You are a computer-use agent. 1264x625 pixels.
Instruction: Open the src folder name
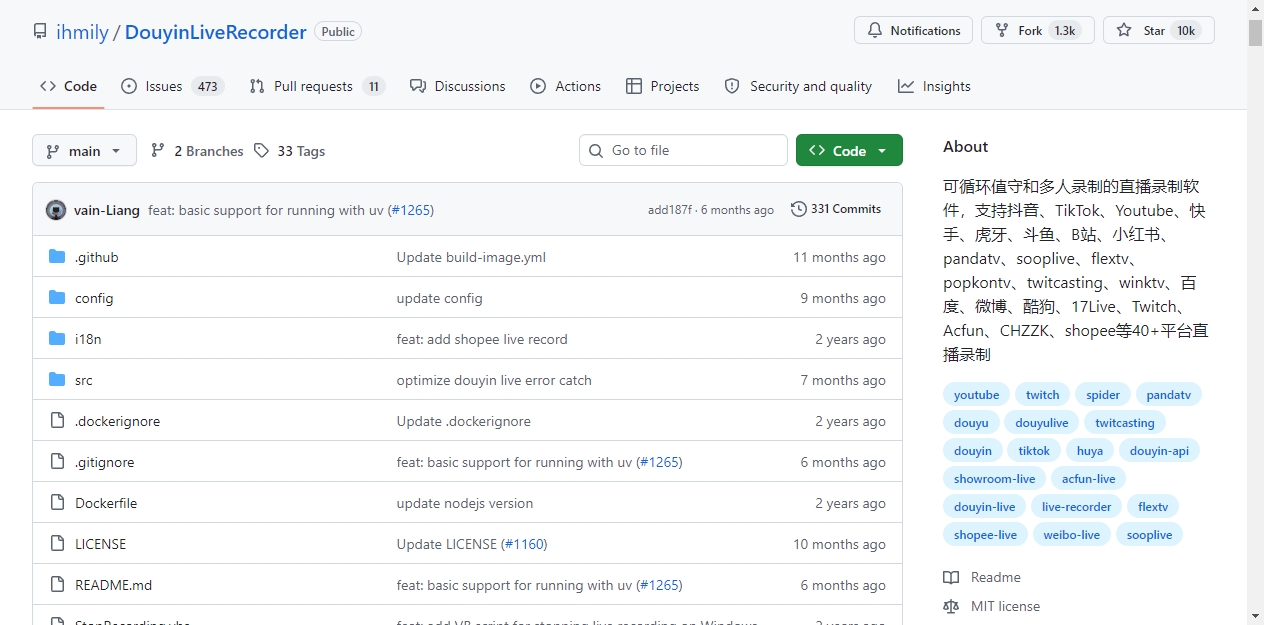point(84,380)
